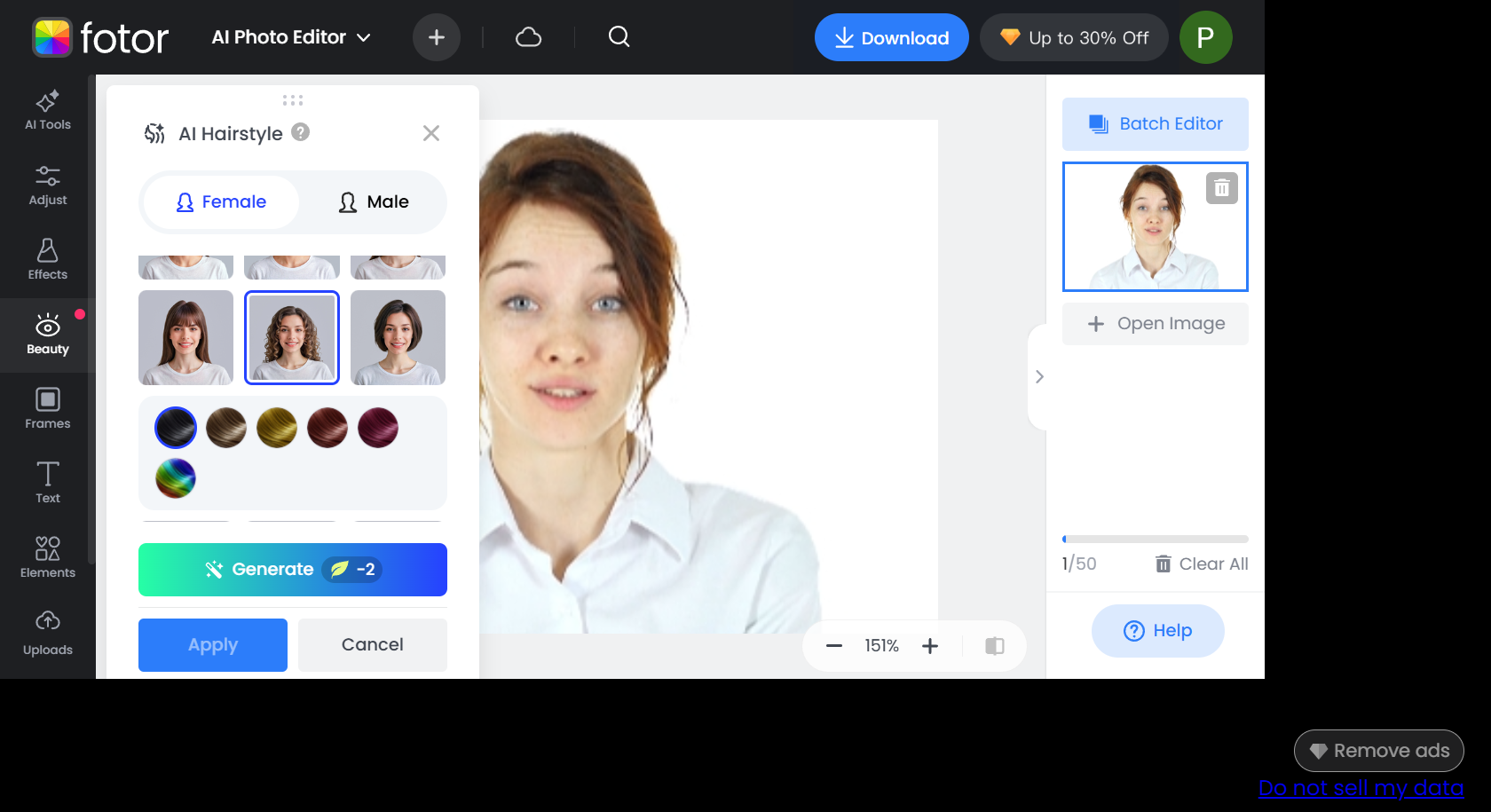The image size is (1491, 812).
Task: Switch to Female hairstyles
Action: 221,202
